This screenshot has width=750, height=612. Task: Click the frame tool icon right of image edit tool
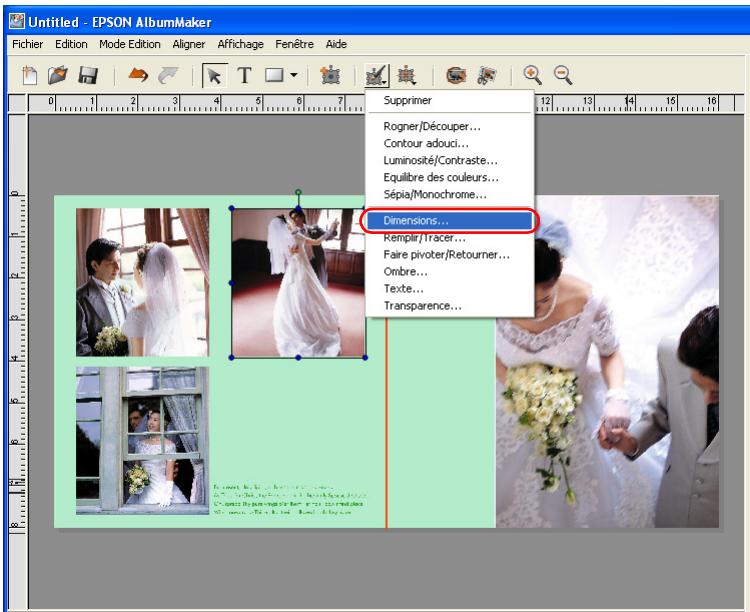point(407,76)
